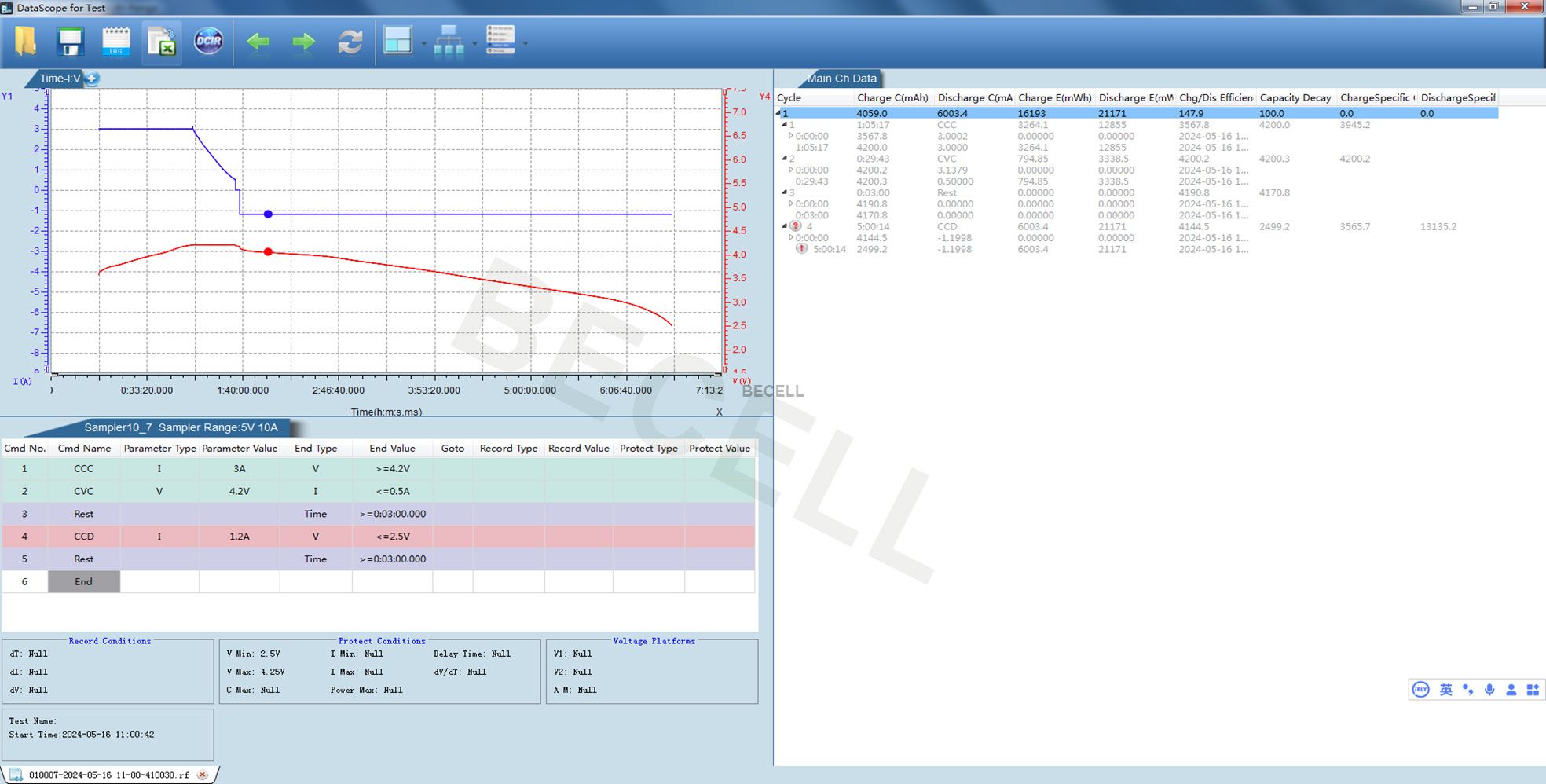Click the window layout panel icon
Image resolution: width=1546 pixels, height=784 pixels.
[x=398, y=40]
